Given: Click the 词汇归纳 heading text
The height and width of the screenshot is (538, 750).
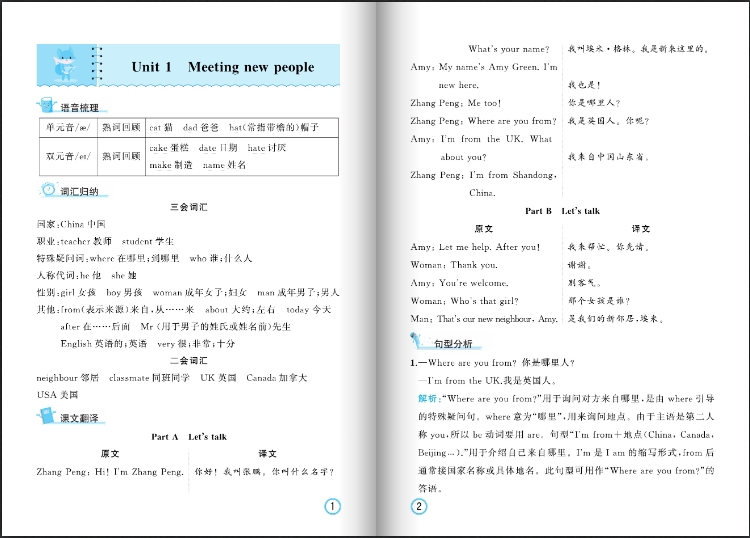Looking at the screenshot, I should click(x=79, y=191).
